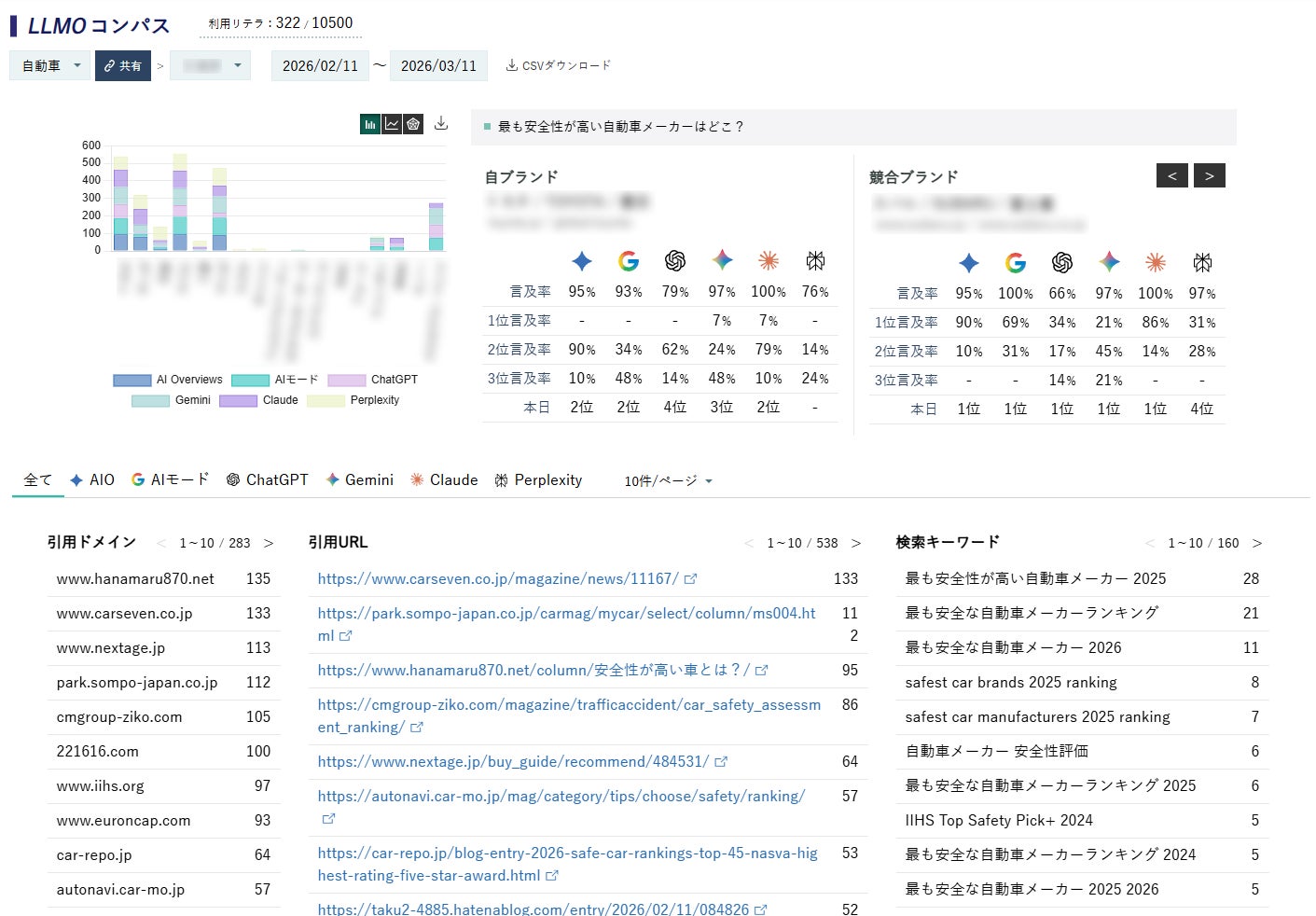Select the AIO tab
Viewport: 1316px width, 916px height.
(92, 480)
